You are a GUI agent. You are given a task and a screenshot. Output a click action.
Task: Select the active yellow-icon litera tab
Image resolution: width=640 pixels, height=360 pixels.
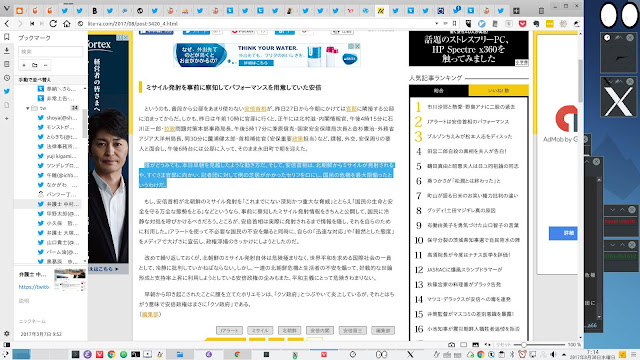(x=380, y=11)
